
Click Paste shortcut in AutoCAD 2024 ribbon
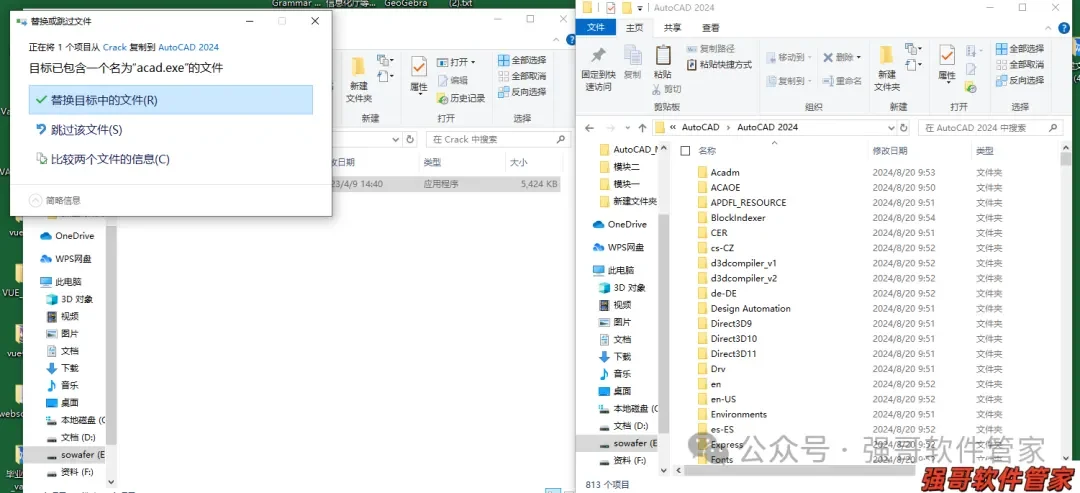coord(720,65)
